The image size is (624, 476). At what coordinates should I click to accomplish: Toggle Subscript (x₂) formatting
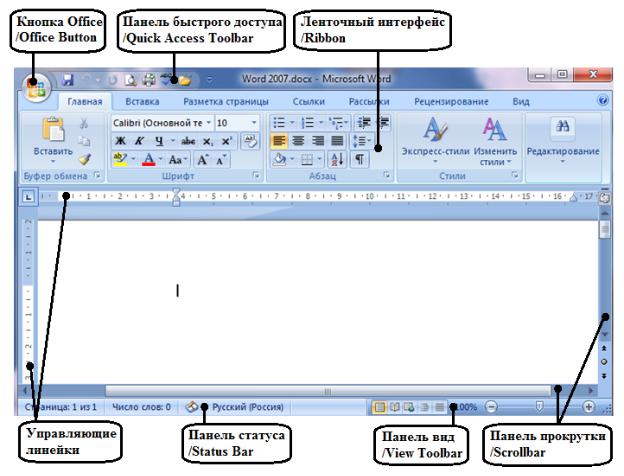click(x=207, y=141)
